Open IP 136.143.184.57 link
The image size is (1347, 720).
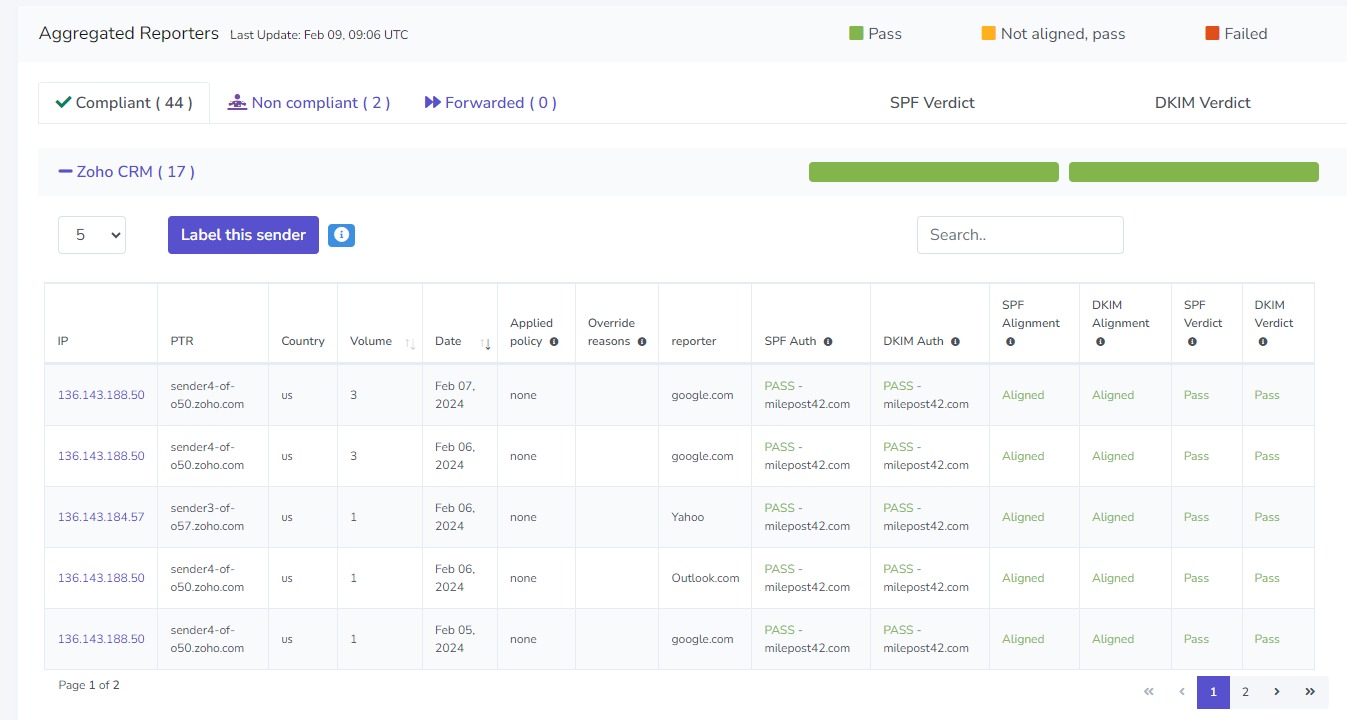(101, 517)
